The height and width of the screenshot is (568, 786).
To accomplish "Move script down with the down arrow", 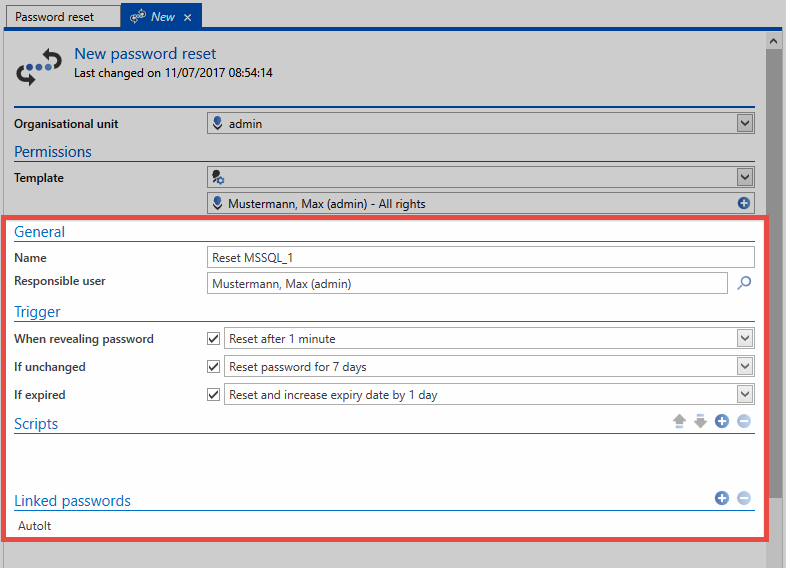I will [700, 421].
